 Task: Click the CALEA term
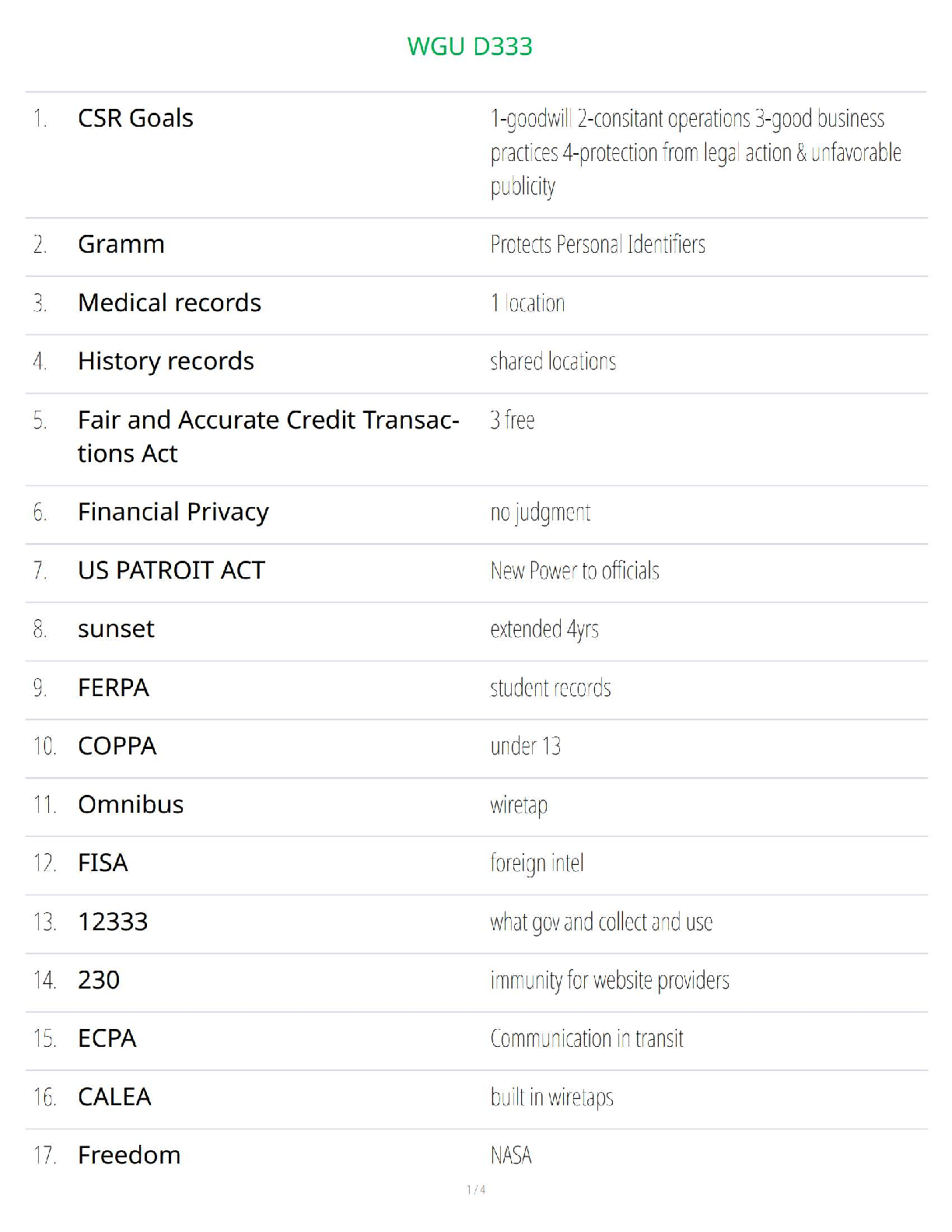click(x=114, y=1097)
